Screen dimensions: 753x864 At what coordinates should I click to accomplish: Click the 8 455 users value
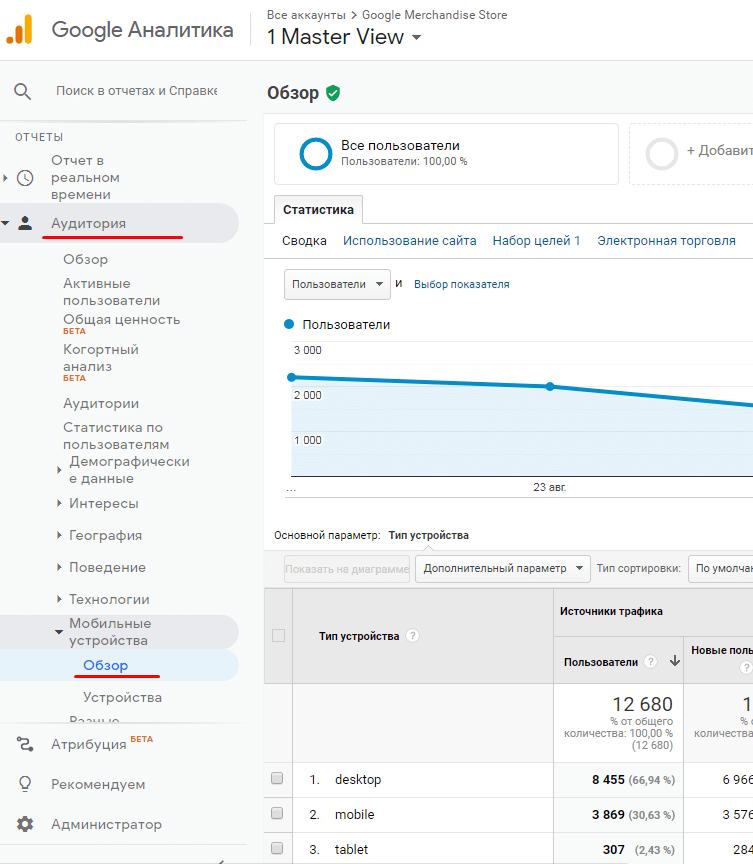(608, 780)
